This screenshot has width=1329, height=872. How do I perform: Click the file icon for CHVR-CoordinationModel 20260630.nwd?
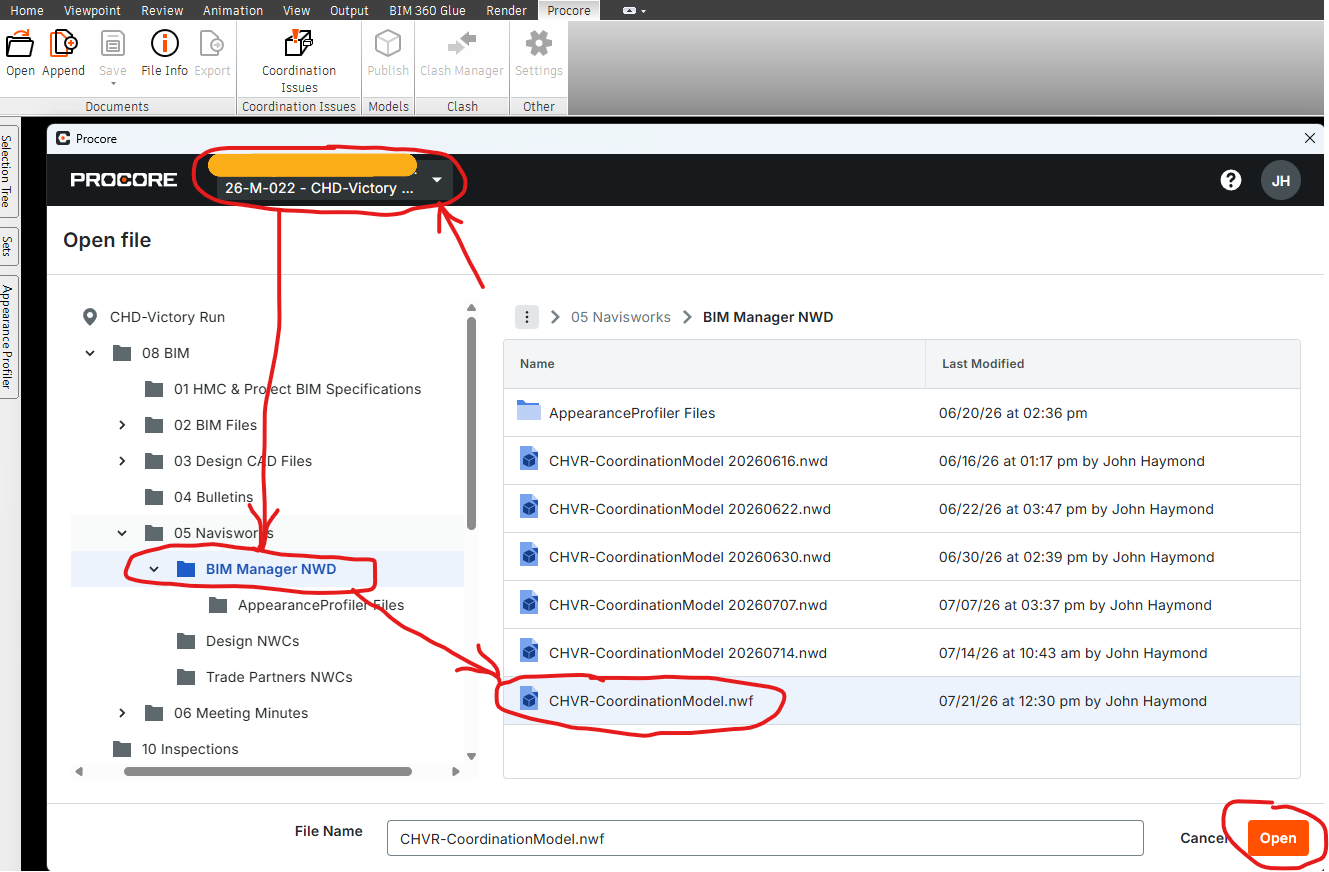point(529,556)
